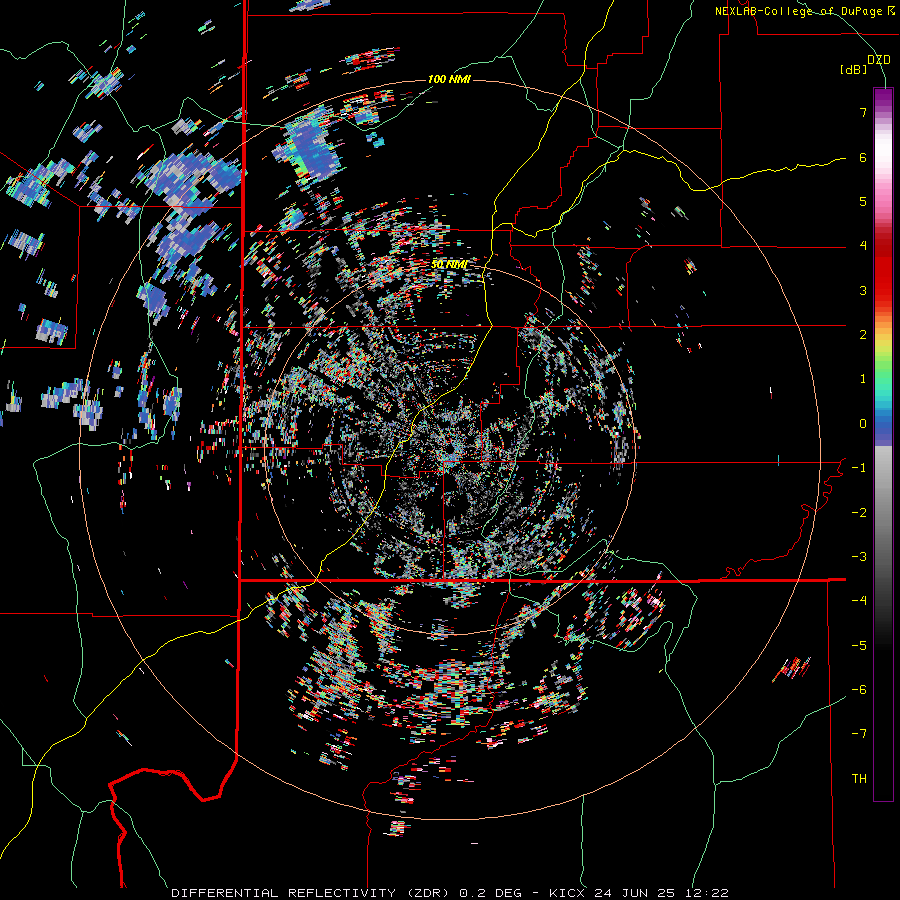Click the 0.2 DEG elevation angle text
The height and width of the screenshot is (900, 900).
pos(491,893)
